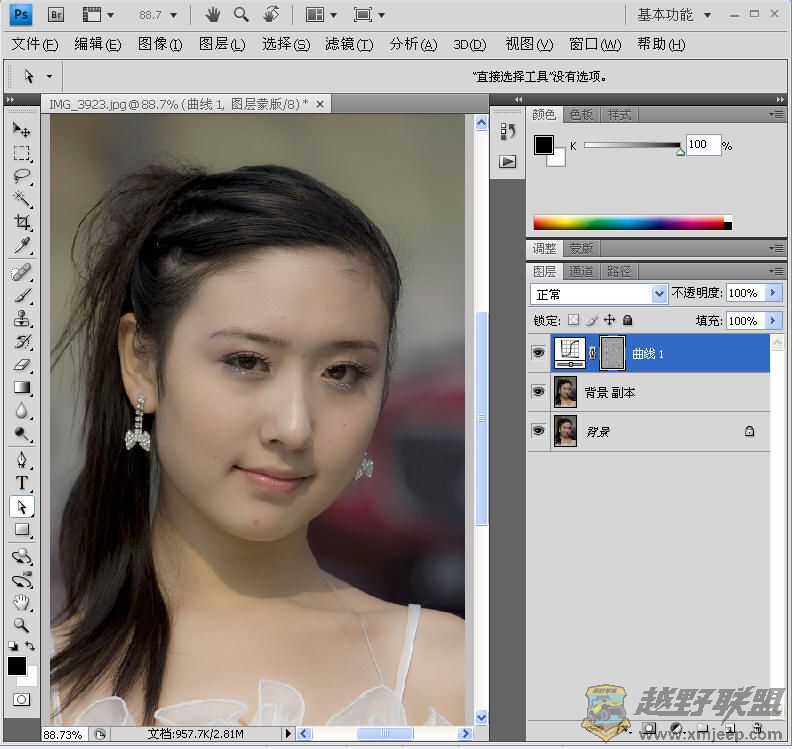Click the K value input field
Viewport: 792px width, 749px height.
[702, 145]
